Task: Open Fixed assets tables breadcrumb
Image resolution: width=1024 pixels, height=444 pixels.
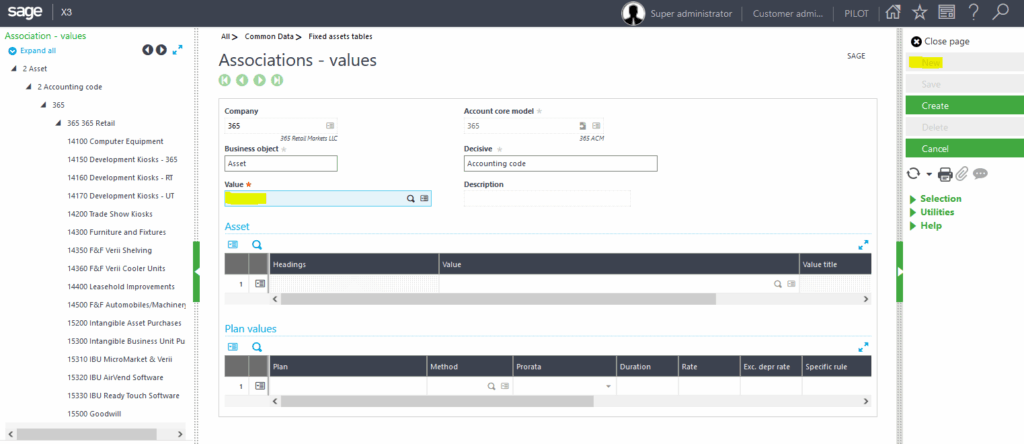Action: tap(342, 36)
